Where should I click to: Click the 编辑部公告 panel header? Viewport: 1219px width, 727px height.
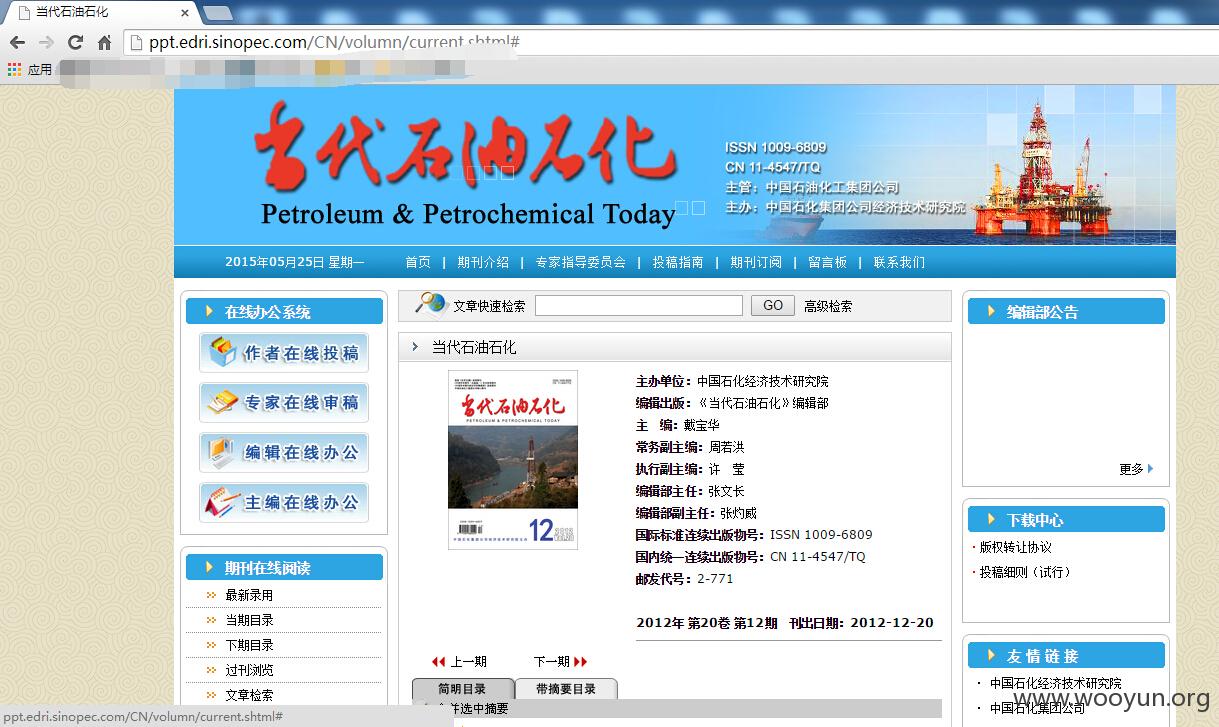point(1066,311)
